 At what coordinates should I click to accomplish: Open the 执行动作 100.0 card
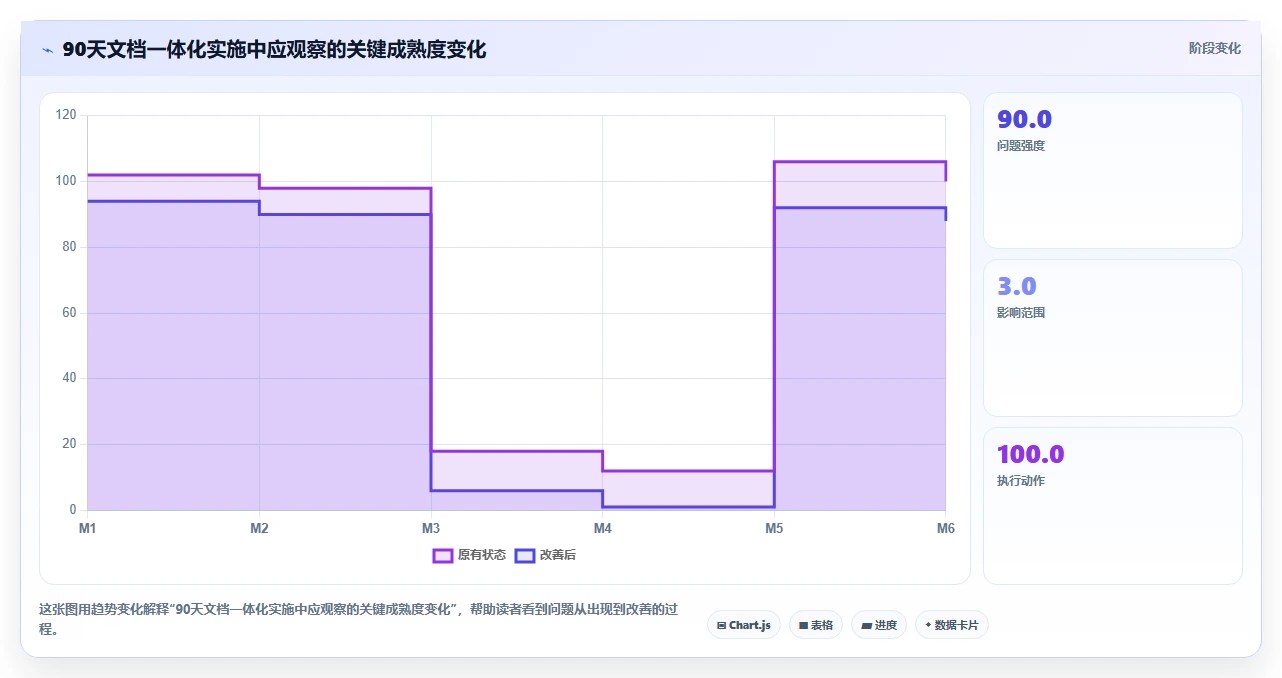[1113, 506]
